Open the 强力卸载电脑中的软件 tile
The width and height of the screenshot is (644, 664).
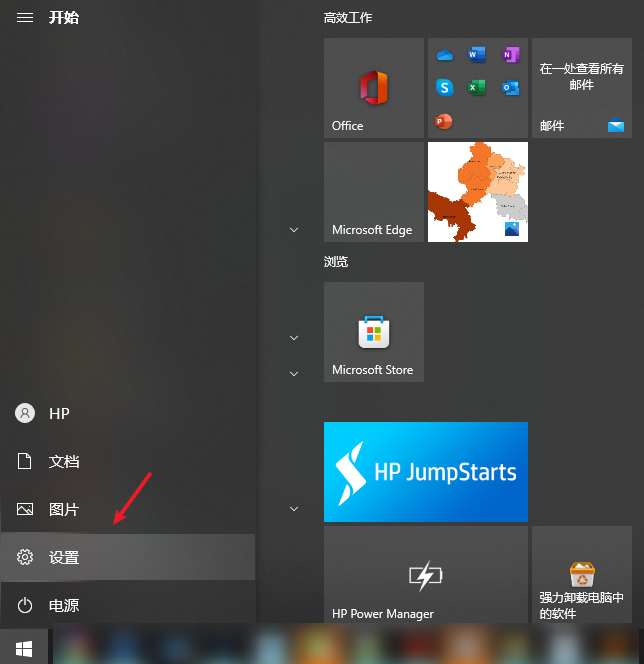coord(582,574)
